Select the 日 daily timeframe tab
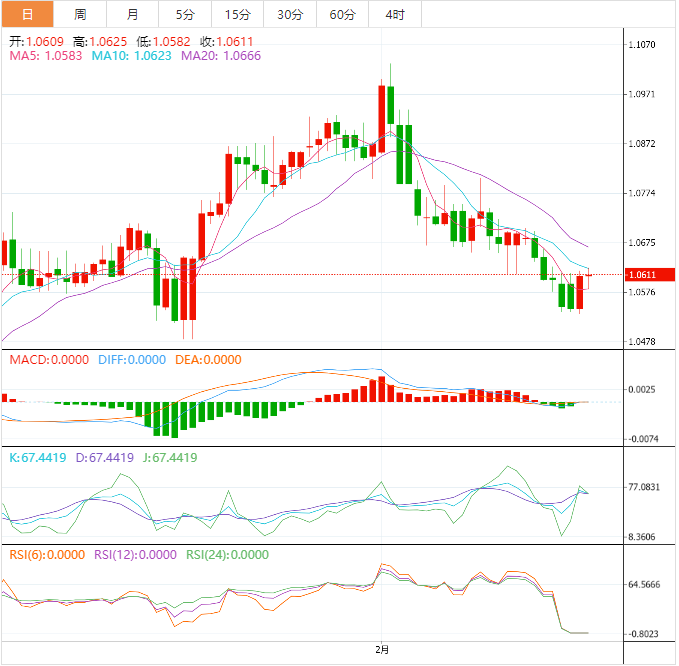Image resolution: width=679 pixels, height=666 pixels. point(27,14)
